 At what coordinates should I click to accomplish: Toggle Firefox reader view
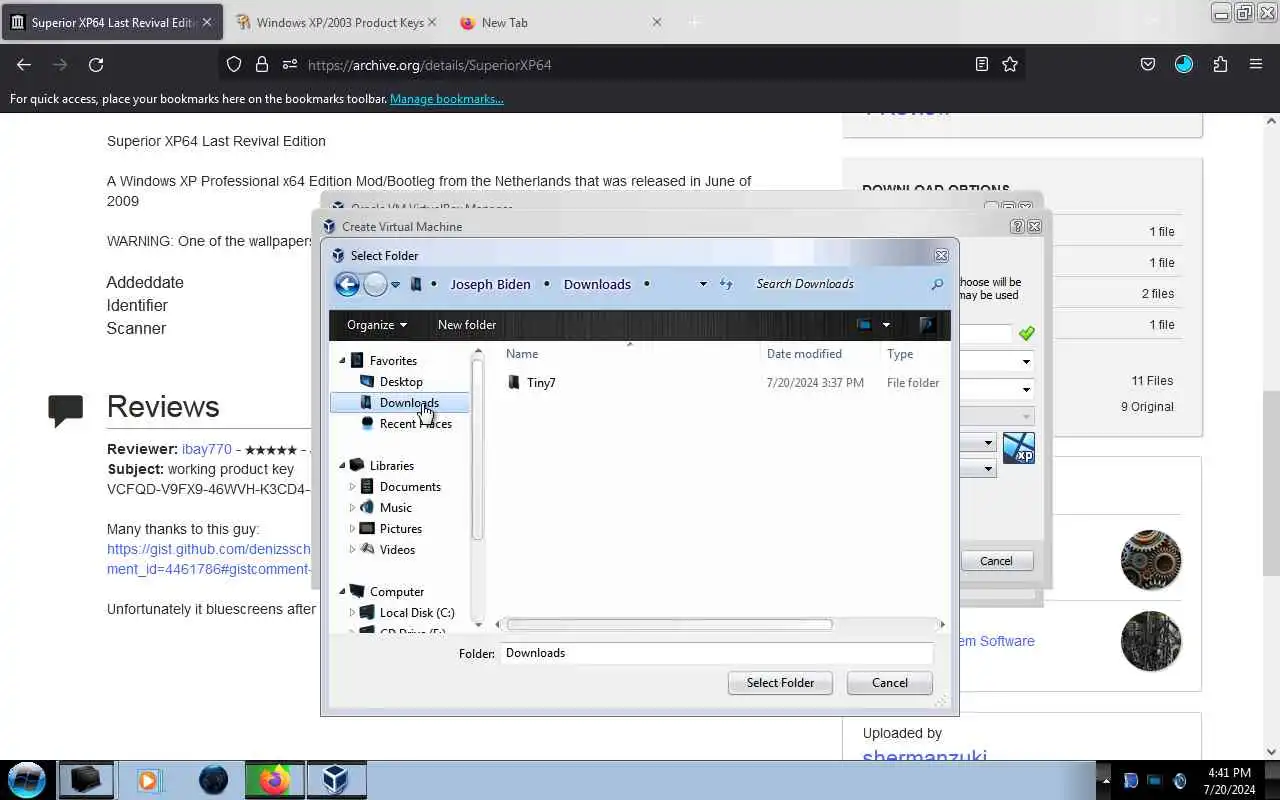coord(982,64)
